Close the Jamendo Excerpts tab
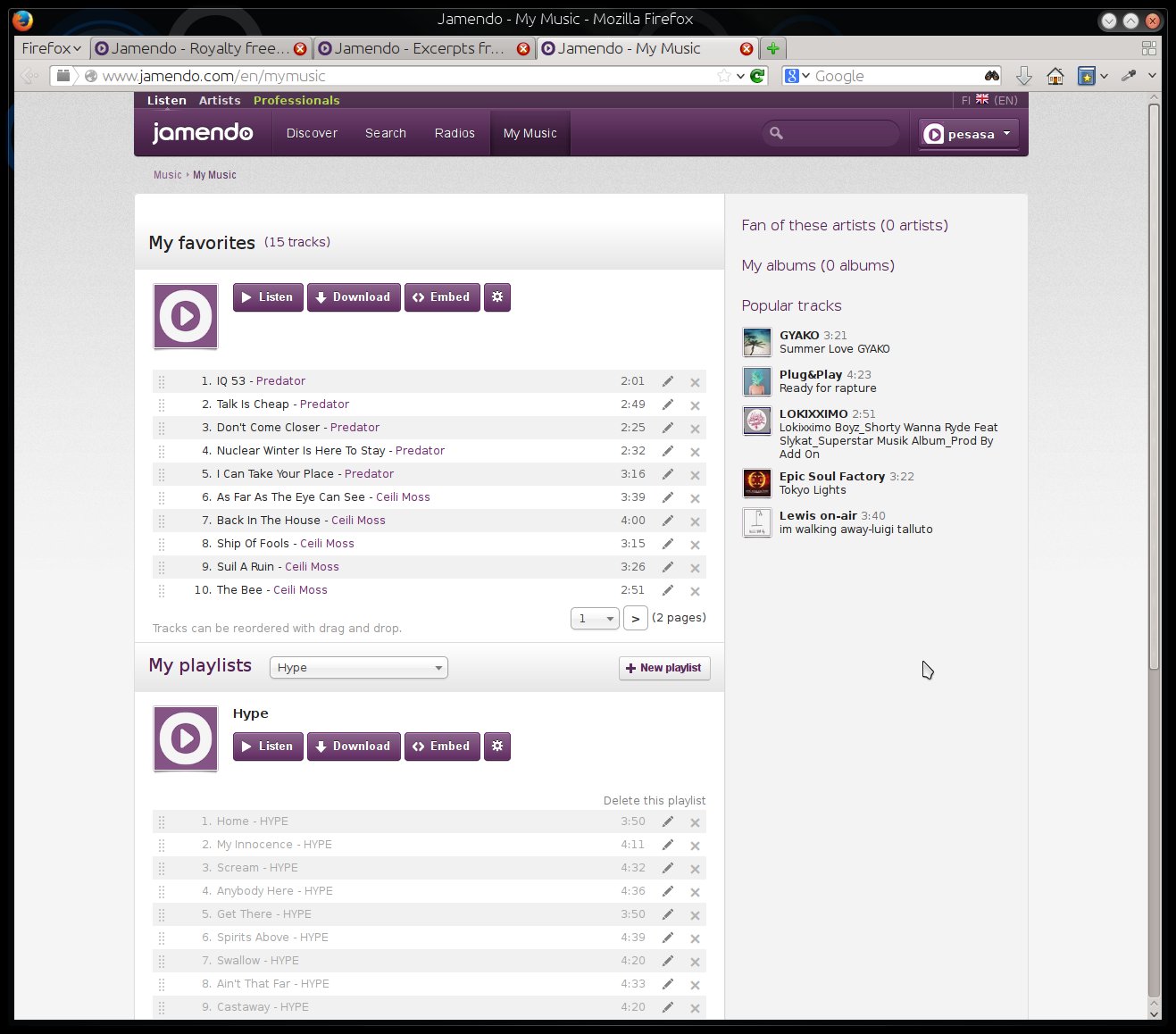Image resolution: width=1176 pixels, height=1034 pixels. pyautogui.click(x=523, y=49)
